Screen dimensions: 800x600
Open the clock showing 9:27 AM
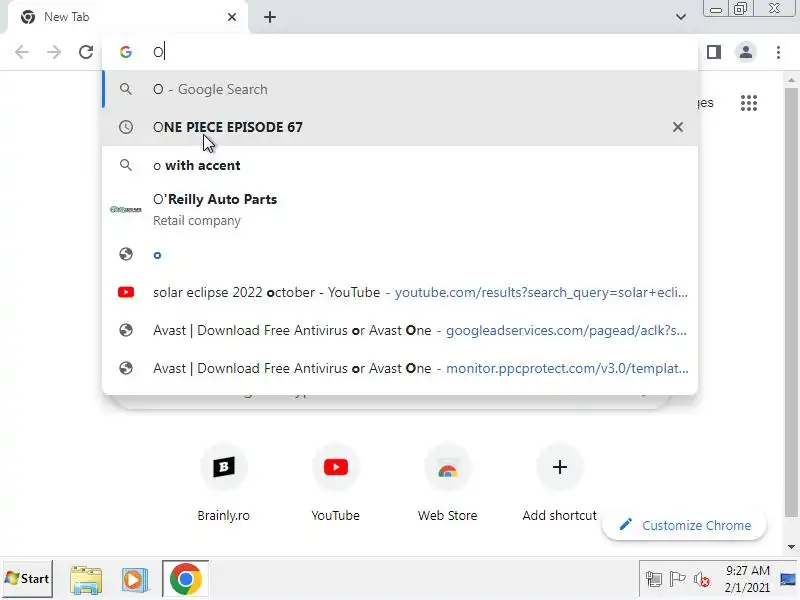(747, 579)
